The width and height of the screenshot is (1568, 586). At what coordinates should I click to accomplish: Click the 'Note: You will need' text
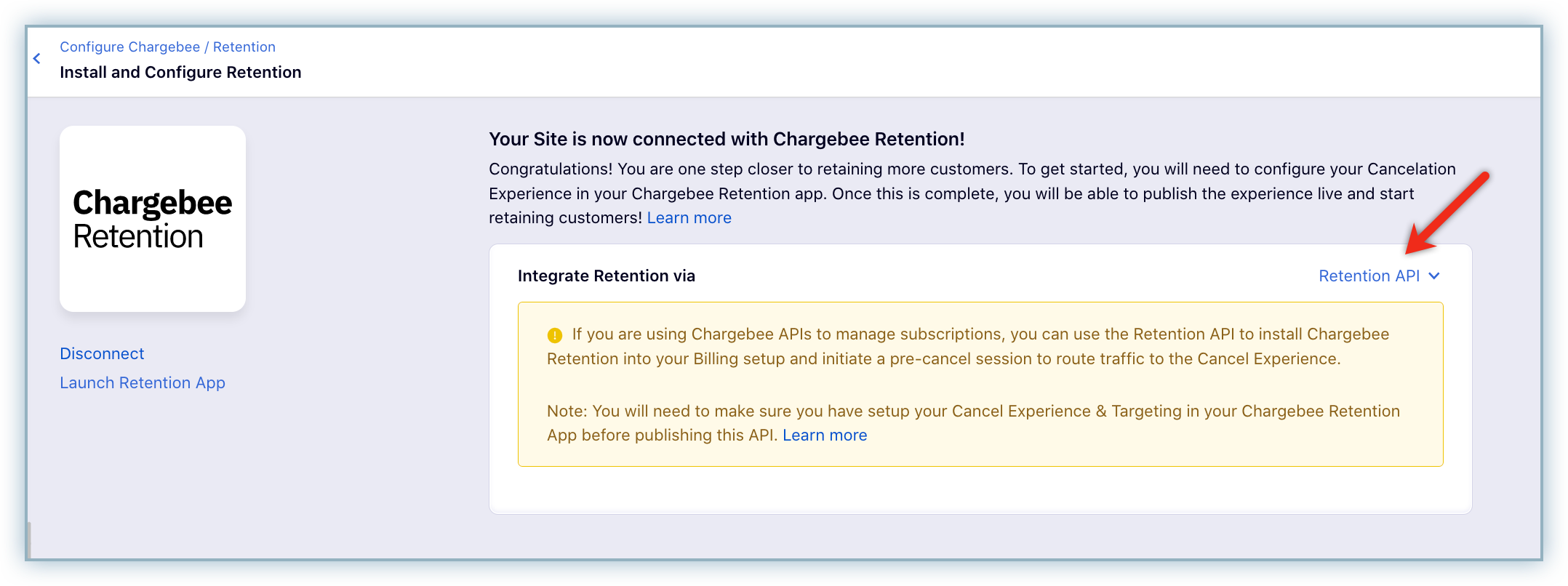click(x=973, y=423)
